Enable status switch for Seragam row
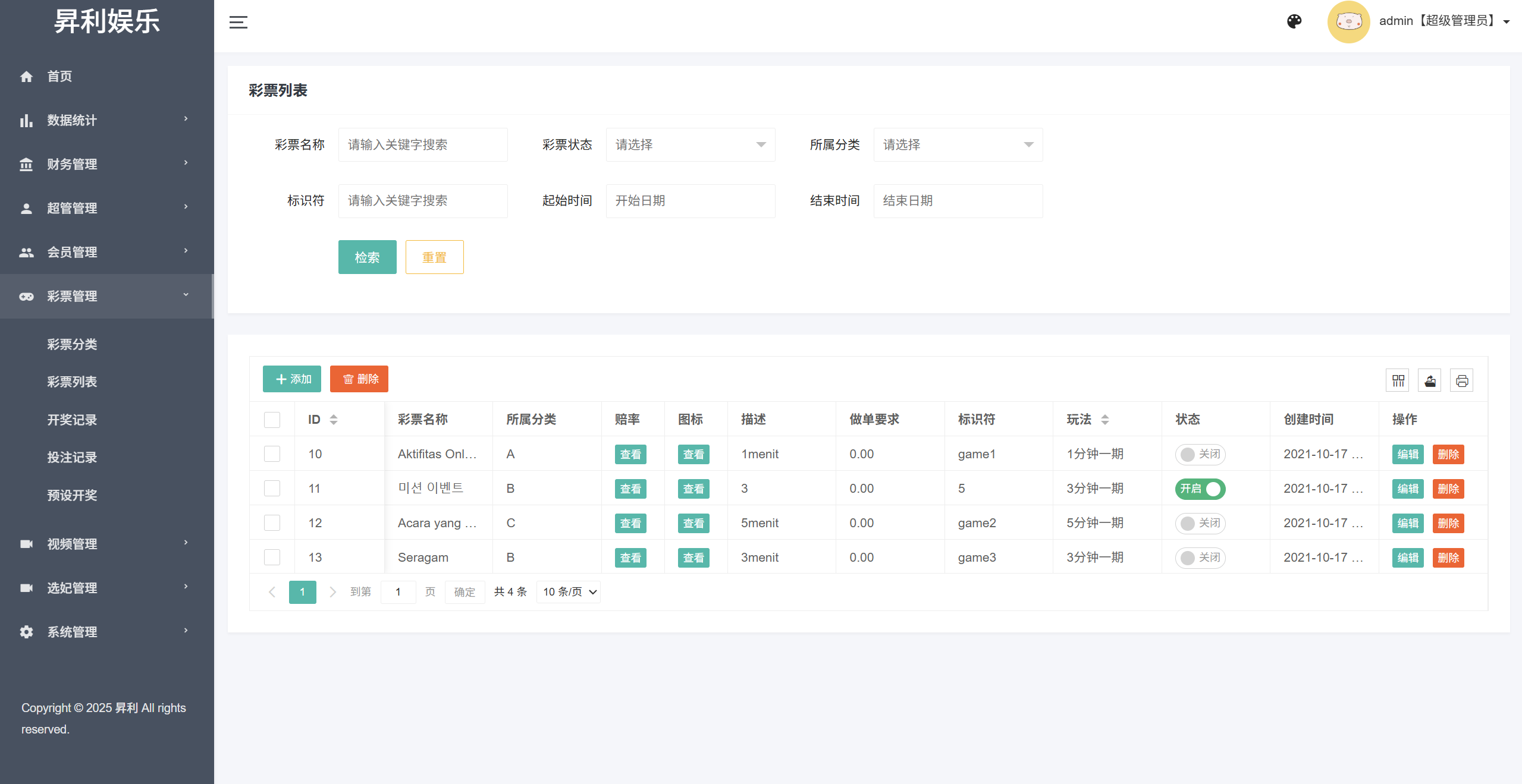 coord(1200,558)
